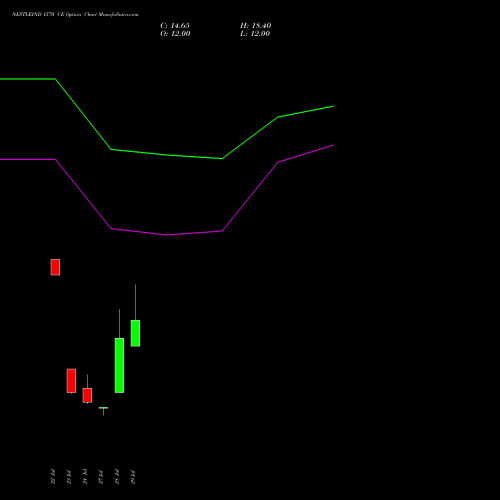Click the 28 Jul date label

(x=117, y=477)
